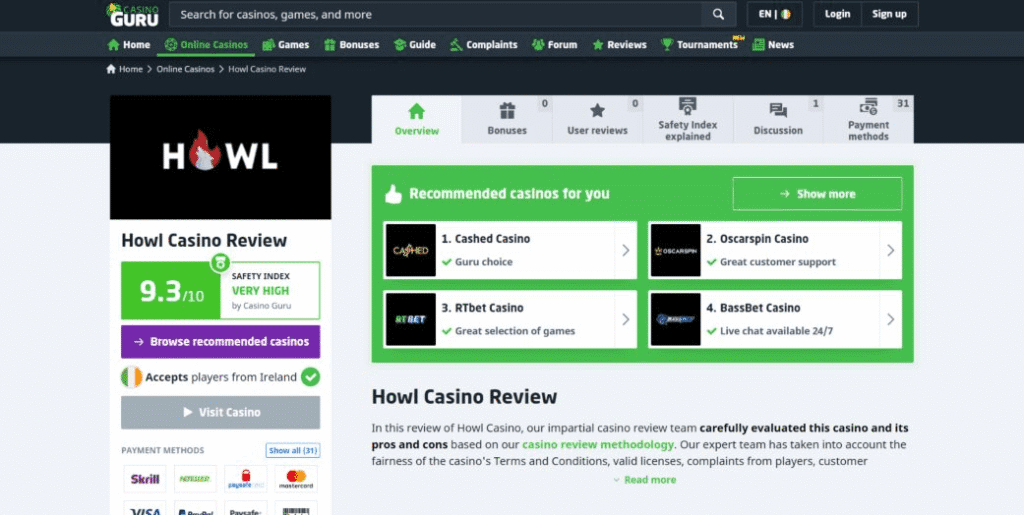Click the search magnifier icon
The width and height of the screenshot is (1024, 515).
click(718, 14)
